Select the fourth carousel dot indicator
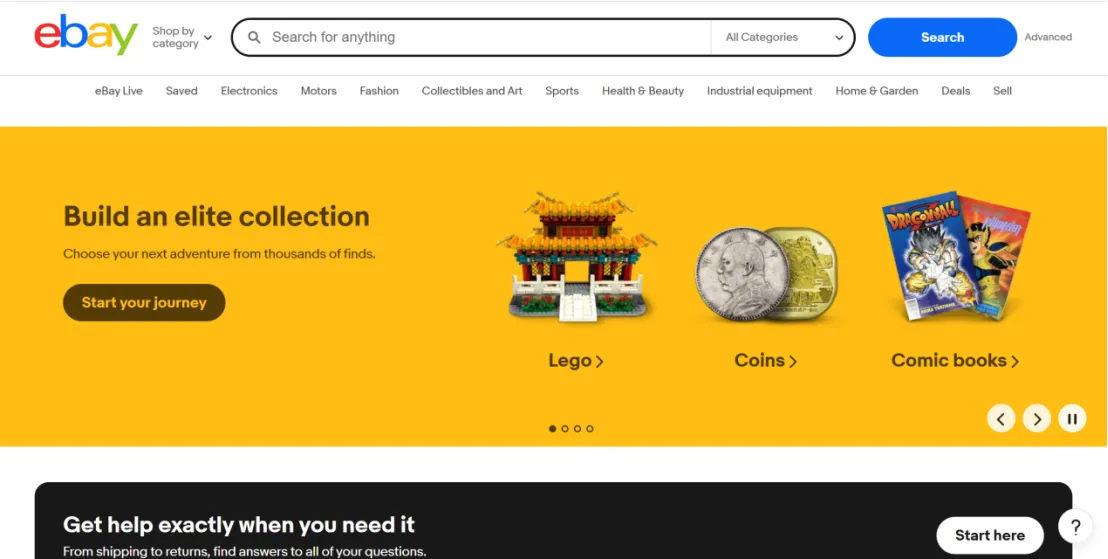This screenshot has height=559, width=1108. [590, 428]
